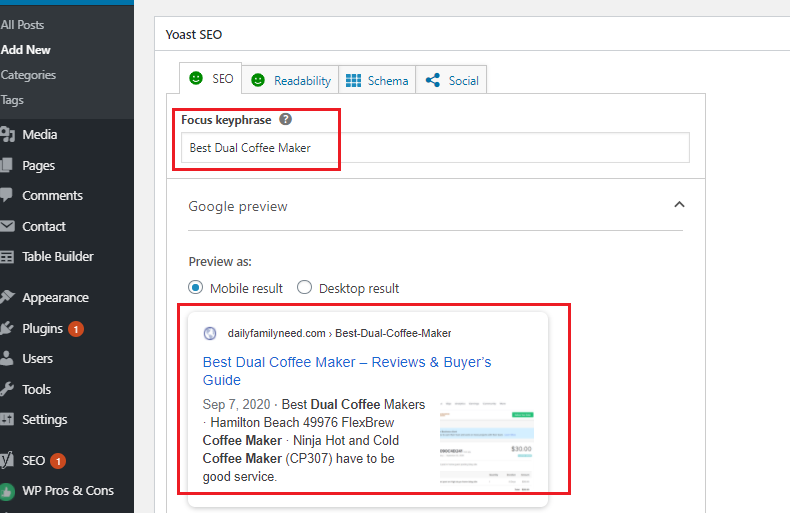This screenshot has width=790, height=513.
Task: Click the help icon beside Focus keyphrase
Action: (286, 120)
